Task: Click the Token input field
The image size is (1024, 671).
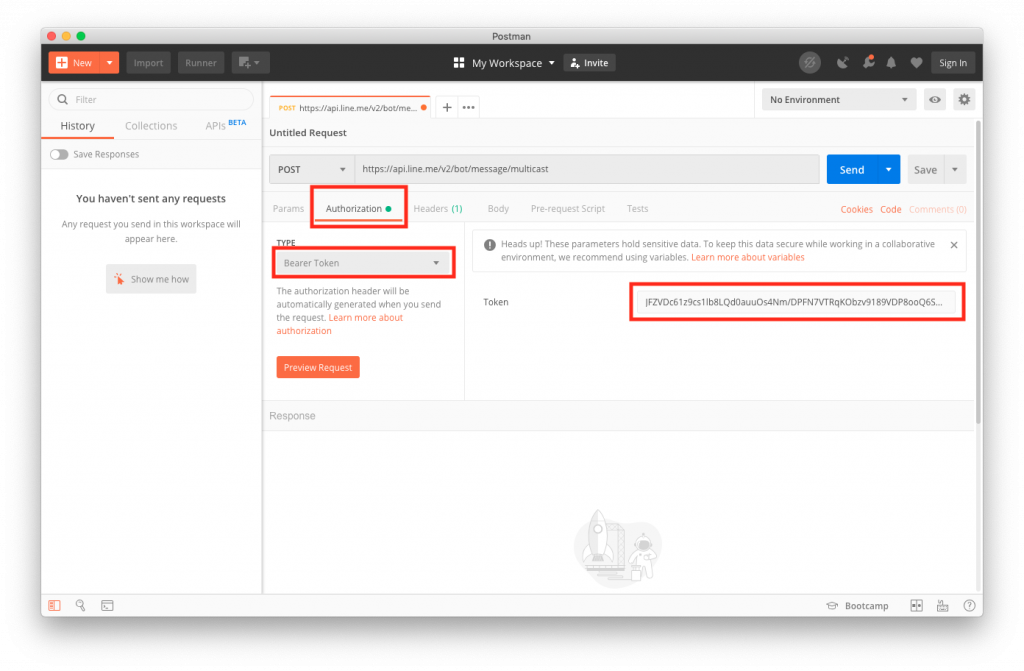Action: 796,302
